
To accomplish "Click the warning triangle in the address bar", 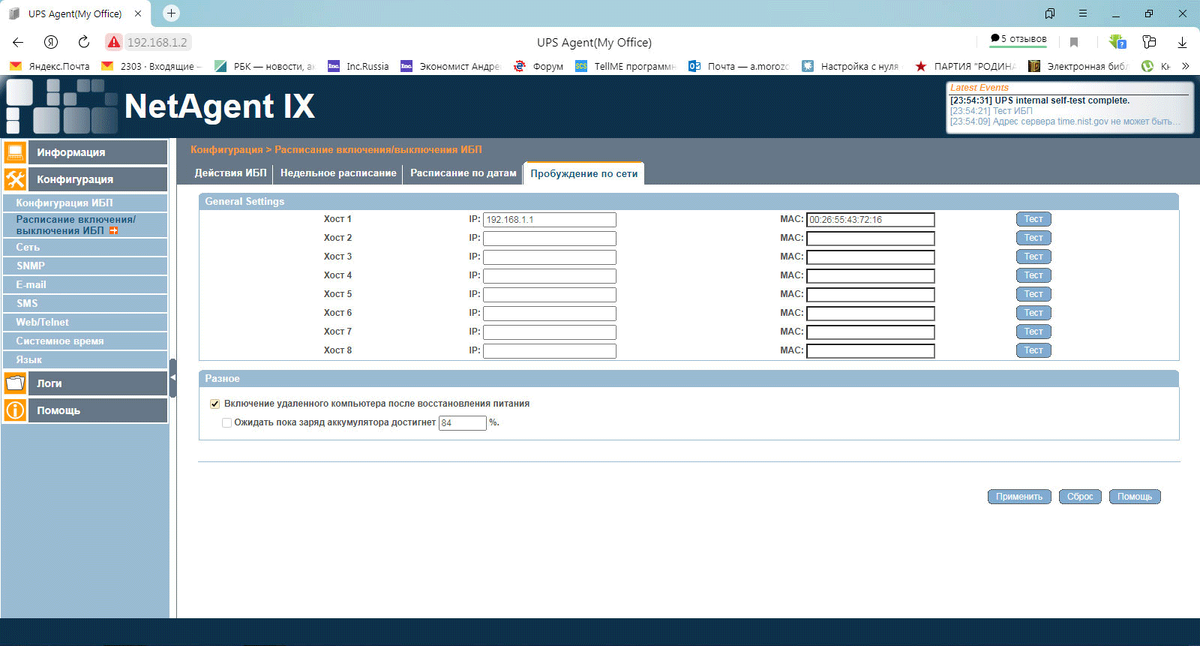I will (112, 41).
